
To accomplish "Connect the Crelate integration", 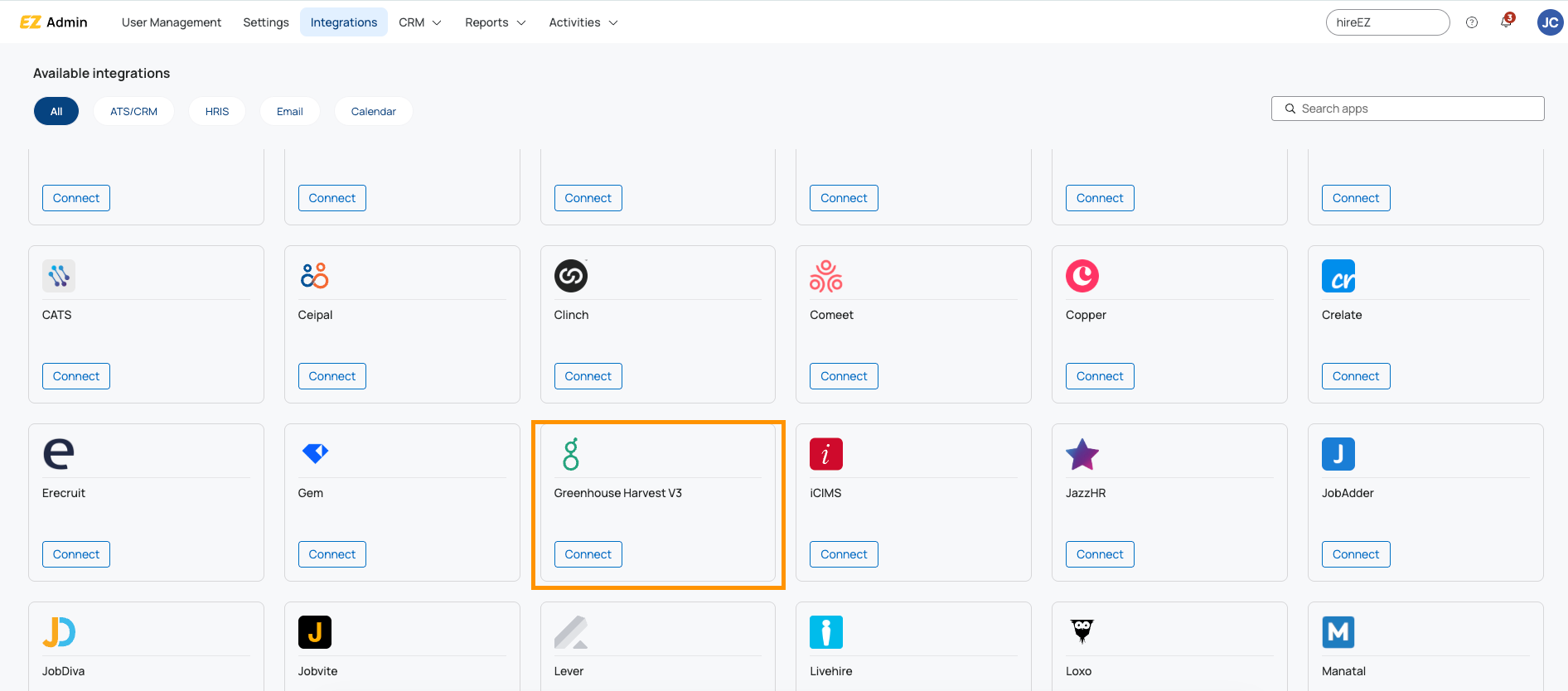I will 1356,376.
